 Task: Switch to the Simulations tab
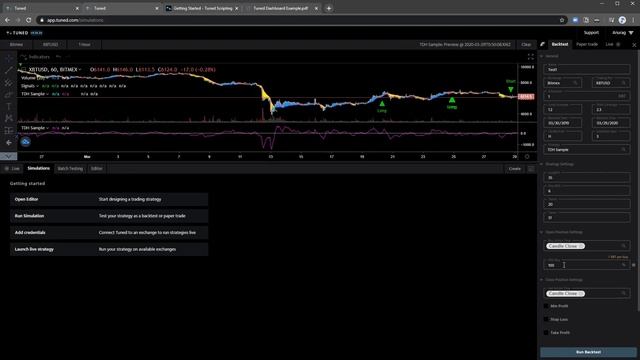pyautogui.click(x=38, y=168)
